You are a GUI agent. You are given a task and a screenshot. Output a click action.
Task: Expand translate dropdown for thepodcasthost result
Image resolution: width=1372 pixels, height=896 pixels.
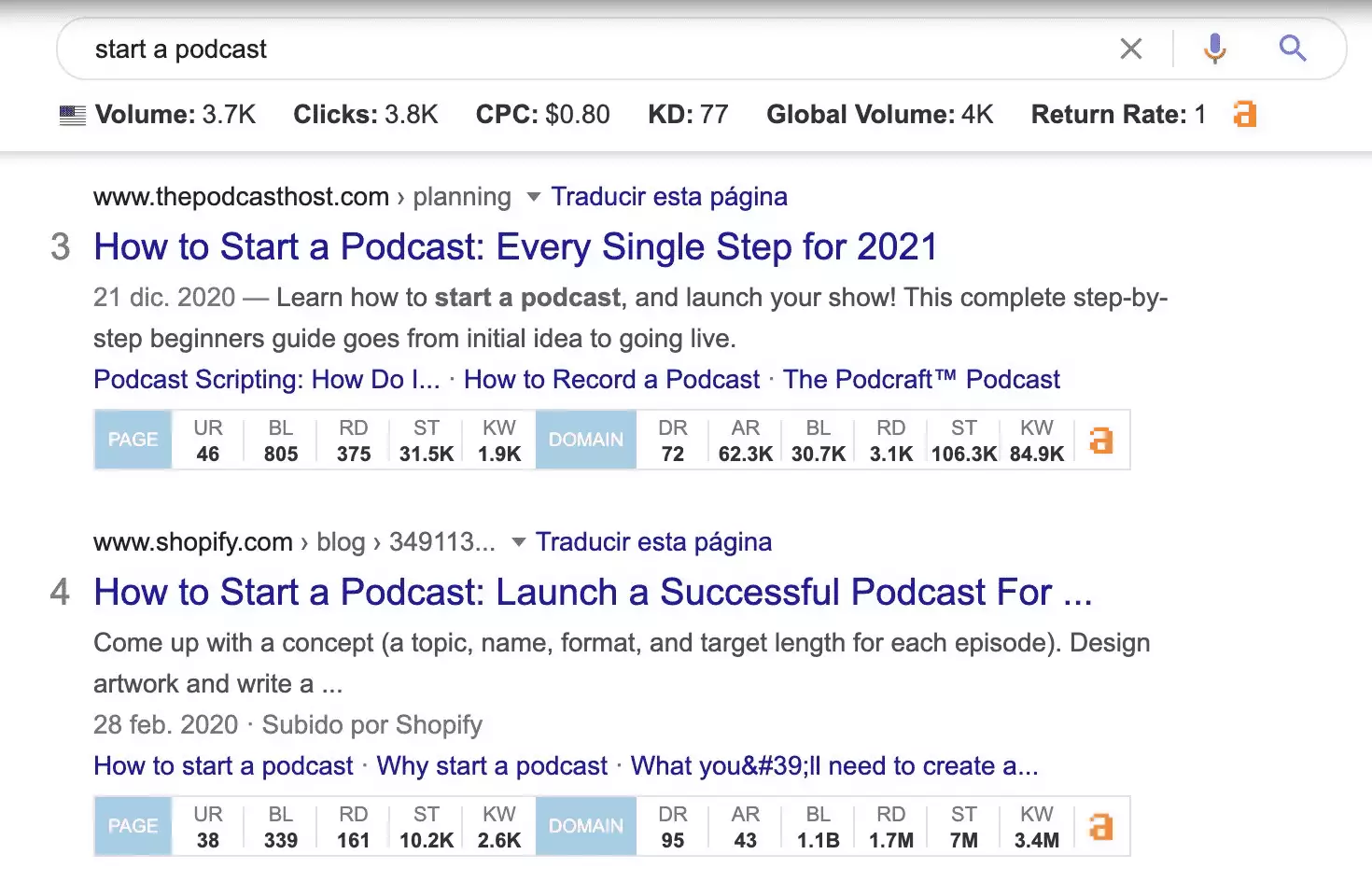click(532, 197)
